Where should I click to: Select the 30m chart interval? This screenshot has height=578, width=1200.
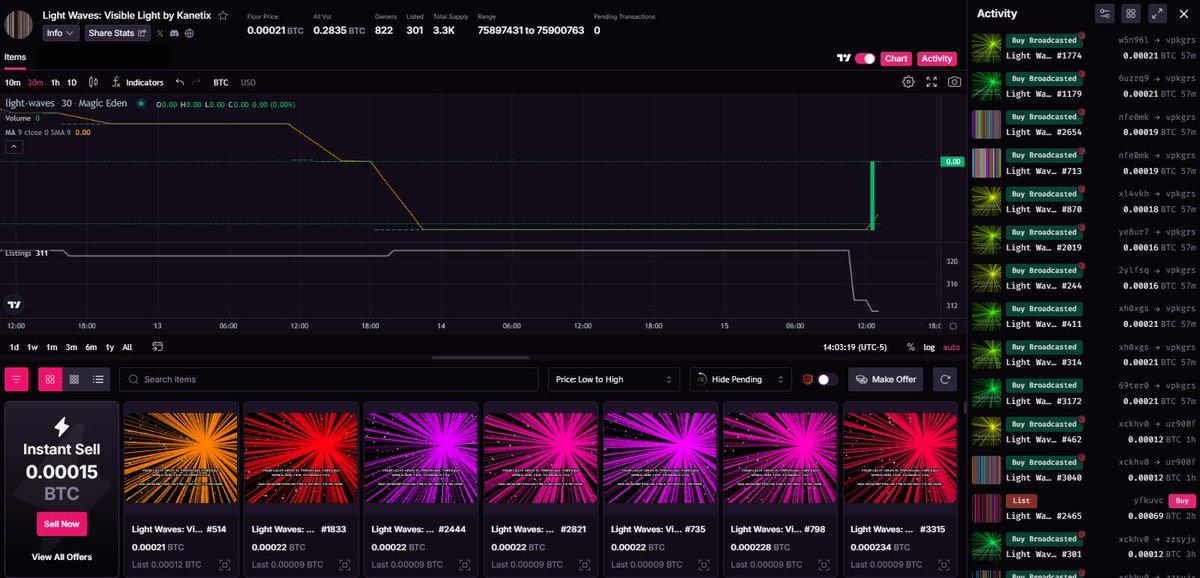(35, 82)
